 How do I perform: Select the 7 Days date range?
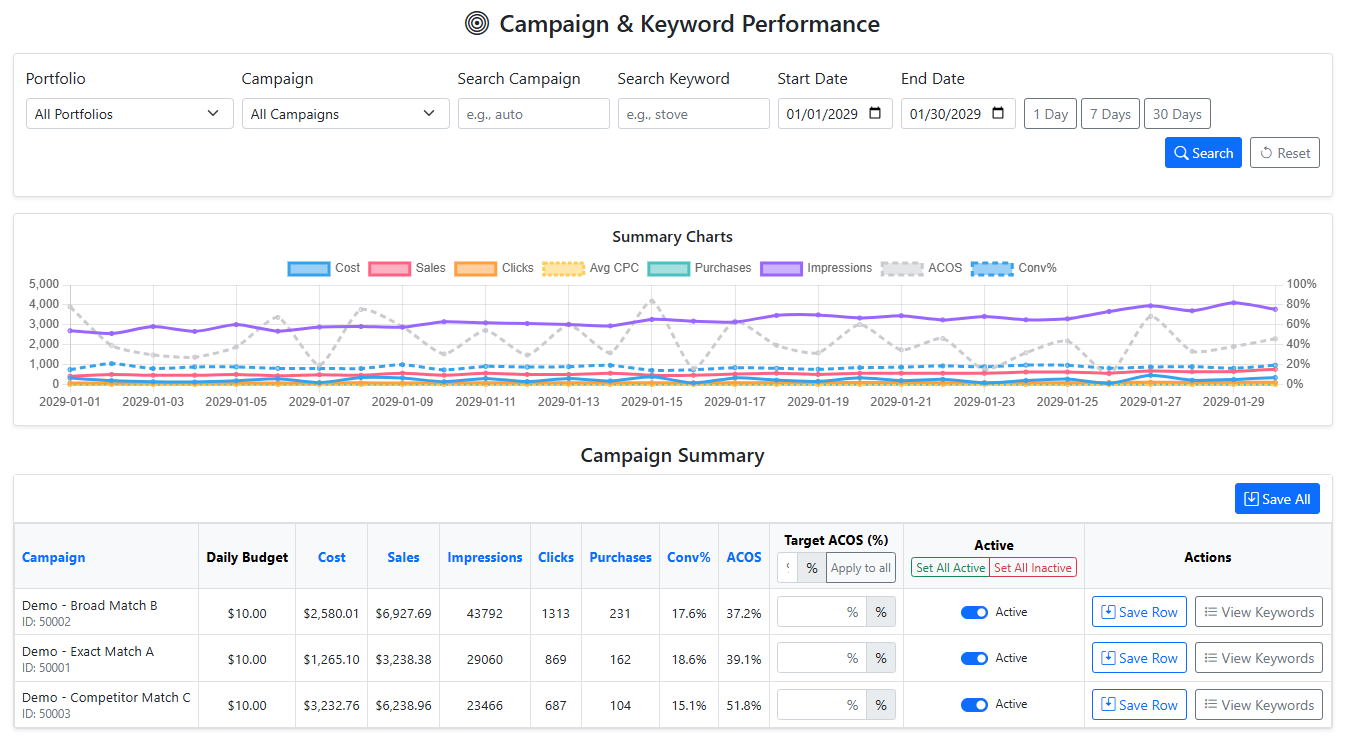(1110, 114)
